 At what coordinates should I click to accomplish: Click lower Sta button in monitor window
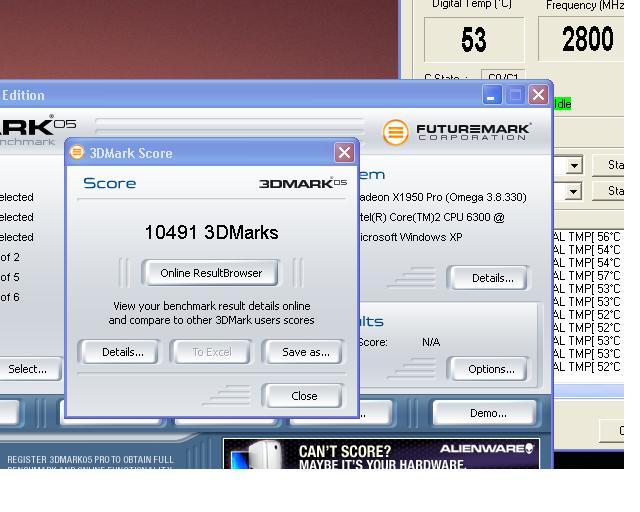pos(608,191)
